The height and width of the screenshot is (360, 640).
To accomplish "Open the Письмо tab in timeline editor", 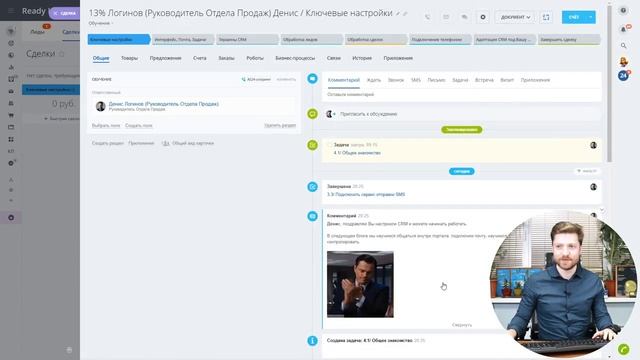I will [436, 80].
